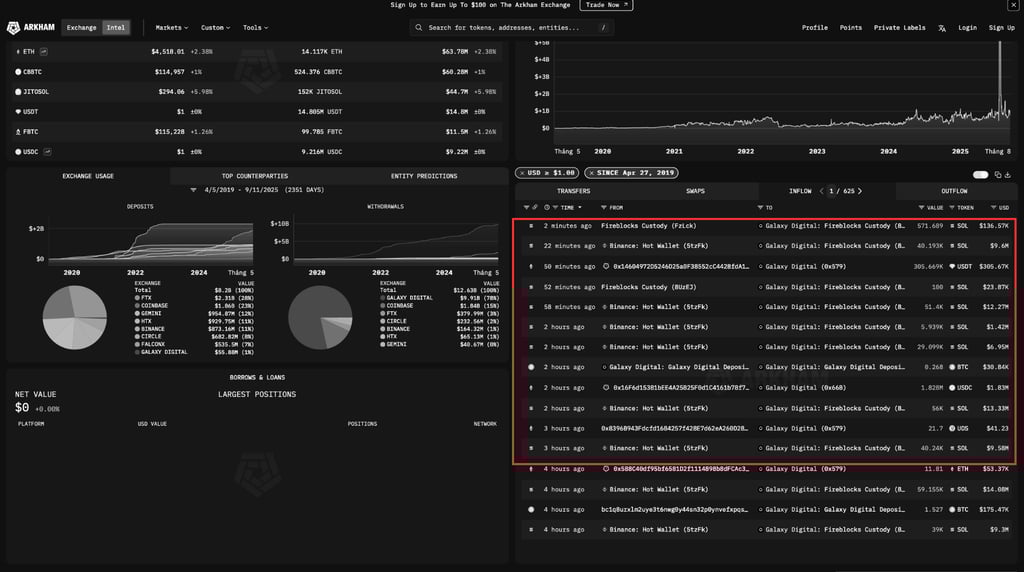The width and height of the screenshot is (1024, 572).
Task: Switch to Intel mode
Action: click(116, 27)
